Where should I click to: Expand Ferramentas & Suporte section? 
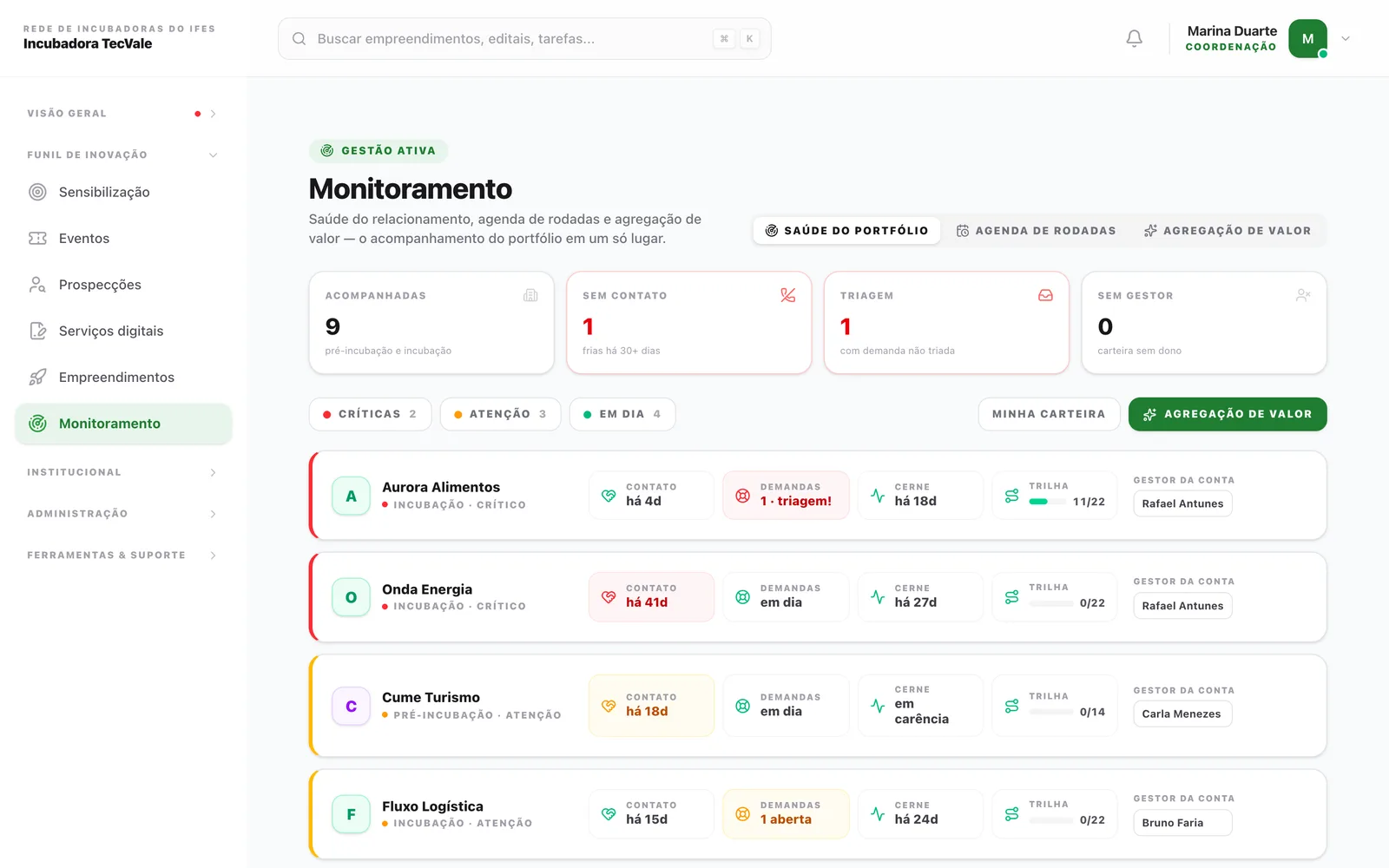point(122,555)
